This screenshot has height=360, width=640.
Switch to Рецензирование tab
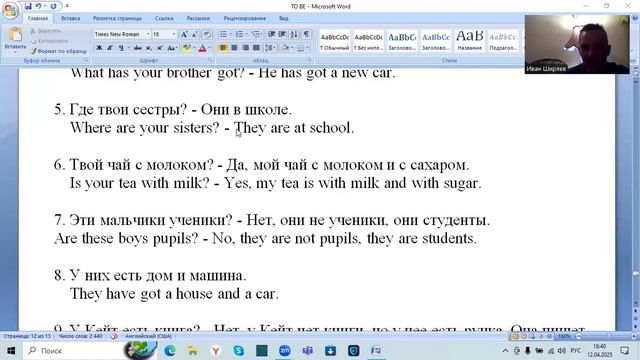click(x=244, y=18)
